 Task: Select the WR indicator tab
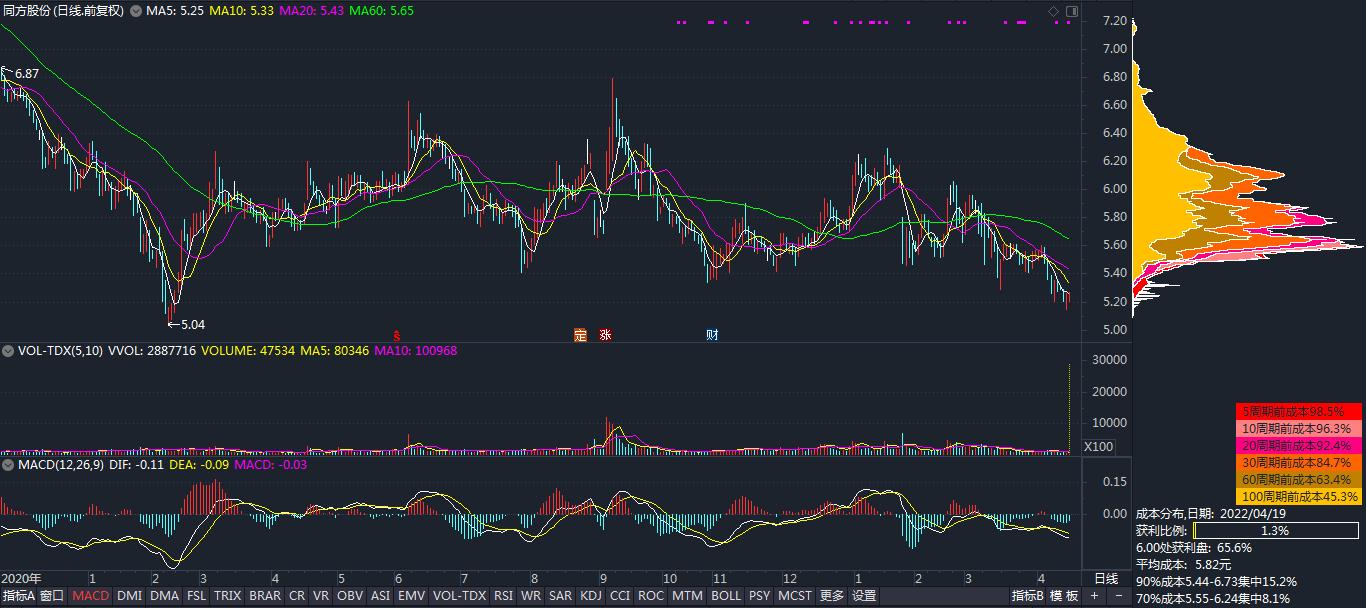pos(531,596)
